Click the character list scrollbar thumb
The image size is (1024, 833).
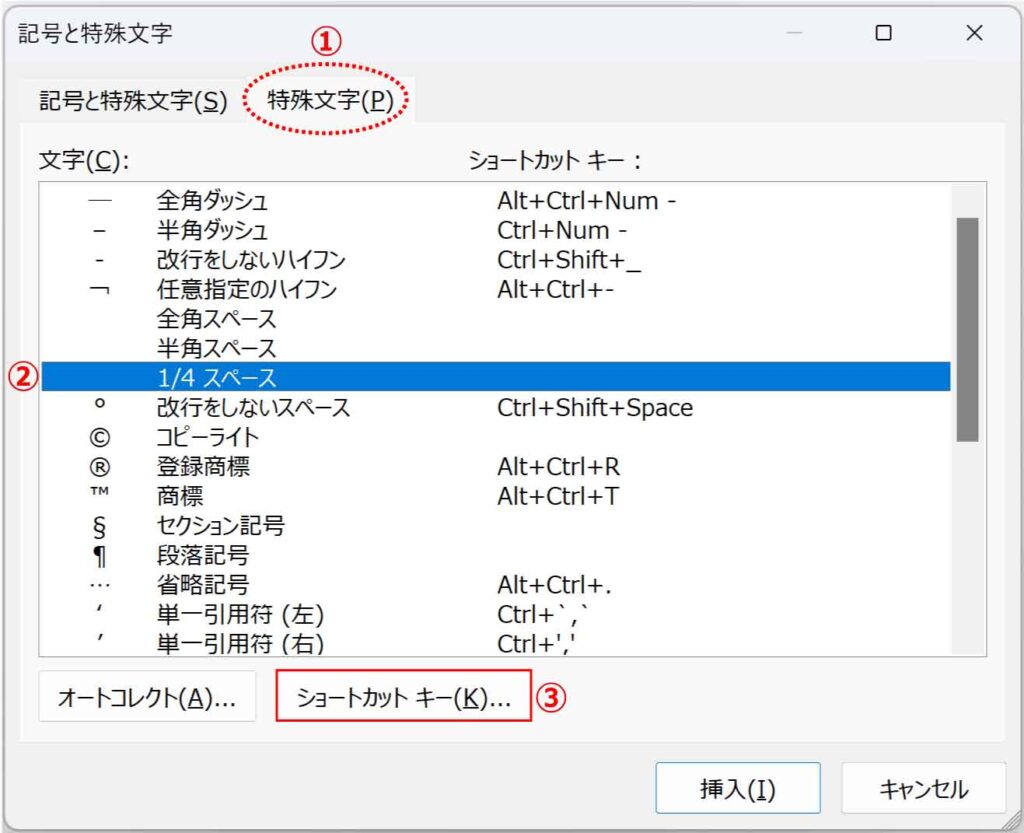967,330
